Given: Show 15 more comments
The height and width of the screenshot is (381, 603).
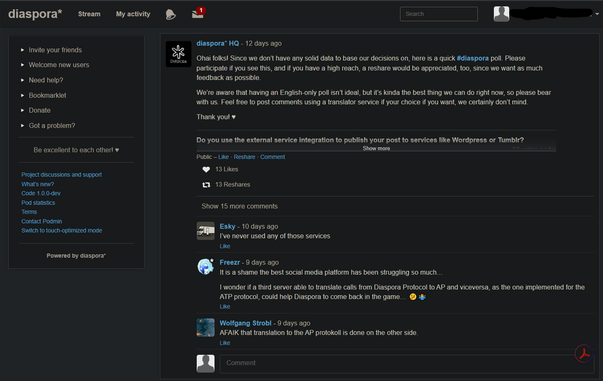Looking at the screenshot, I should coord(240,206).
